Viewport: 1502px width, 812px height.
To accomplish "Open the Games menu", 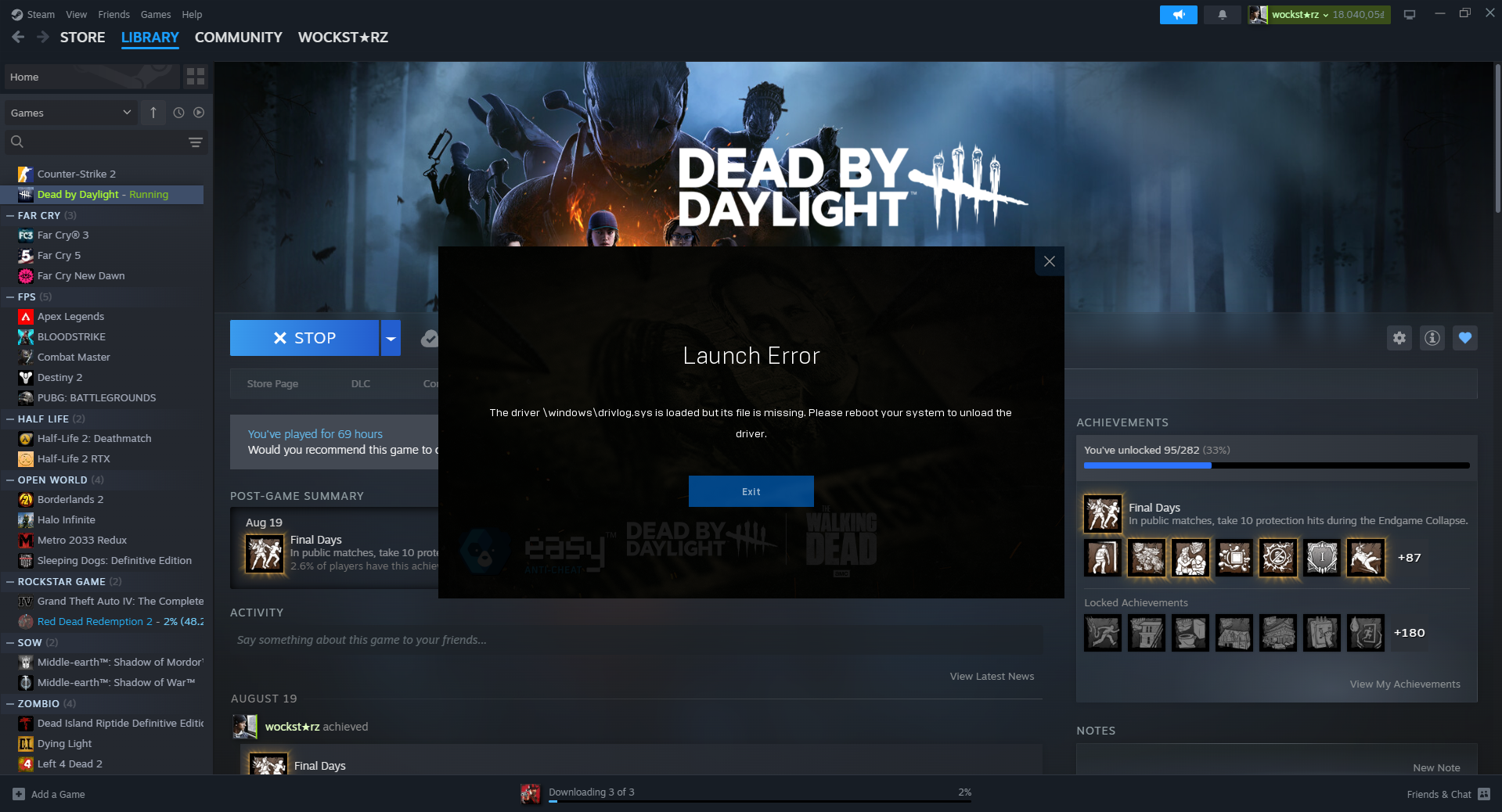I will click(x=156, y=14).
